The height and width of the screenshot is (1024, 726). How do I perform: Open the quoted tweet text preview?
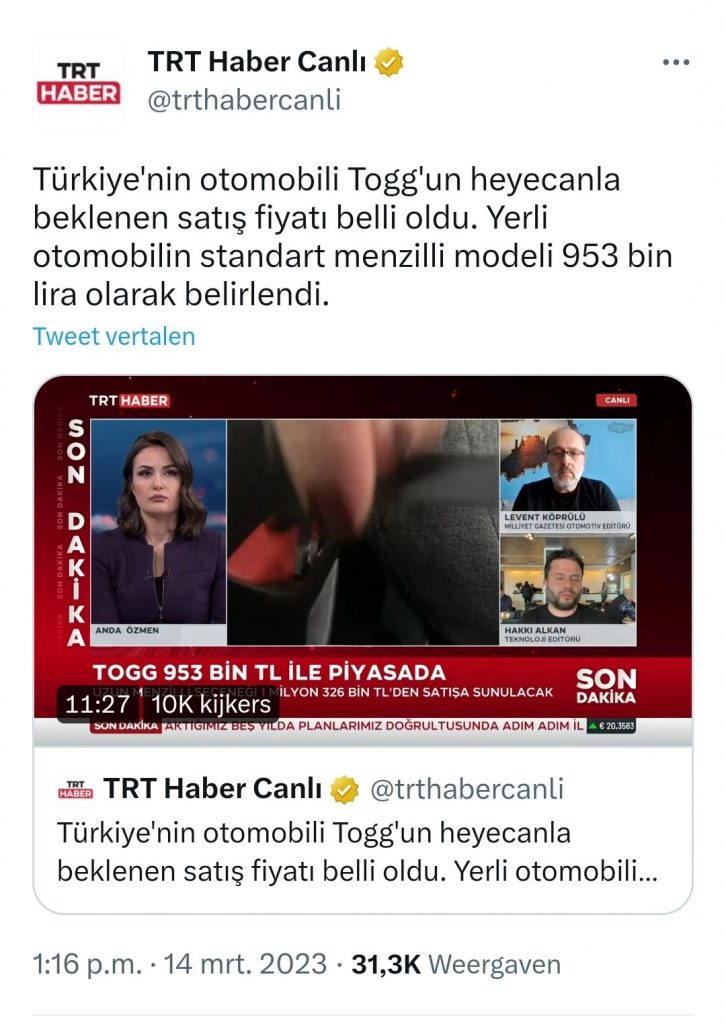(357, 852)
